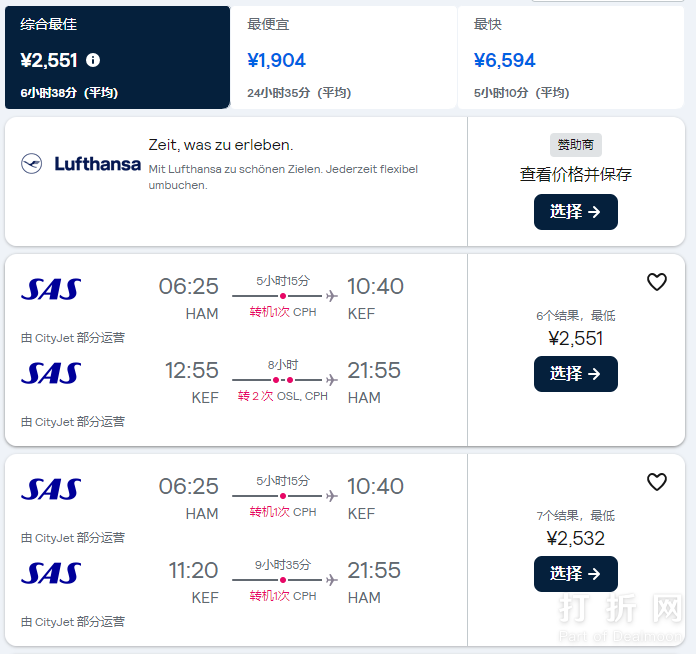Click the ¥2,551 price in first result
Image resolution: width=696 pixels, height=654 pixels.
point(575,338)
